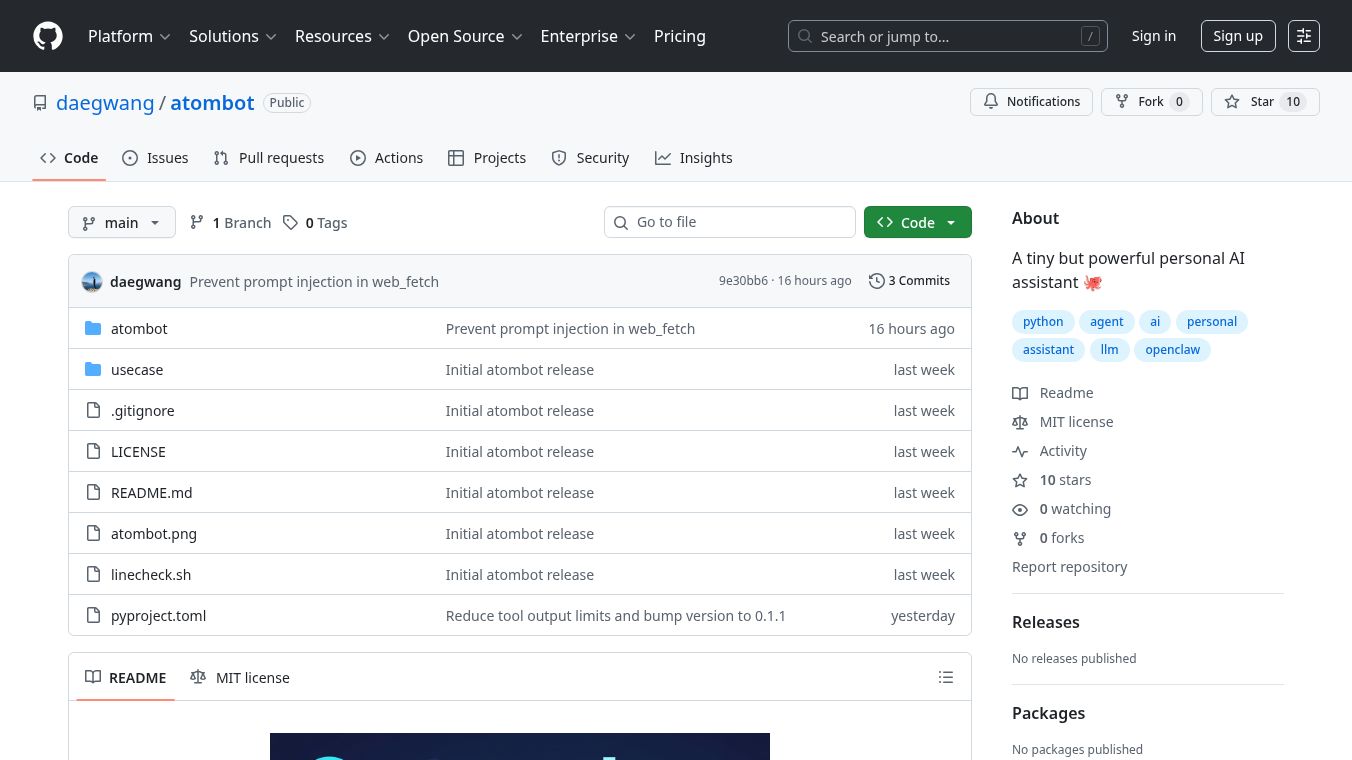Viewport: 1352px width, 760px height.
Task: Click the openclaw topic tag
Action: [1172, 350]
